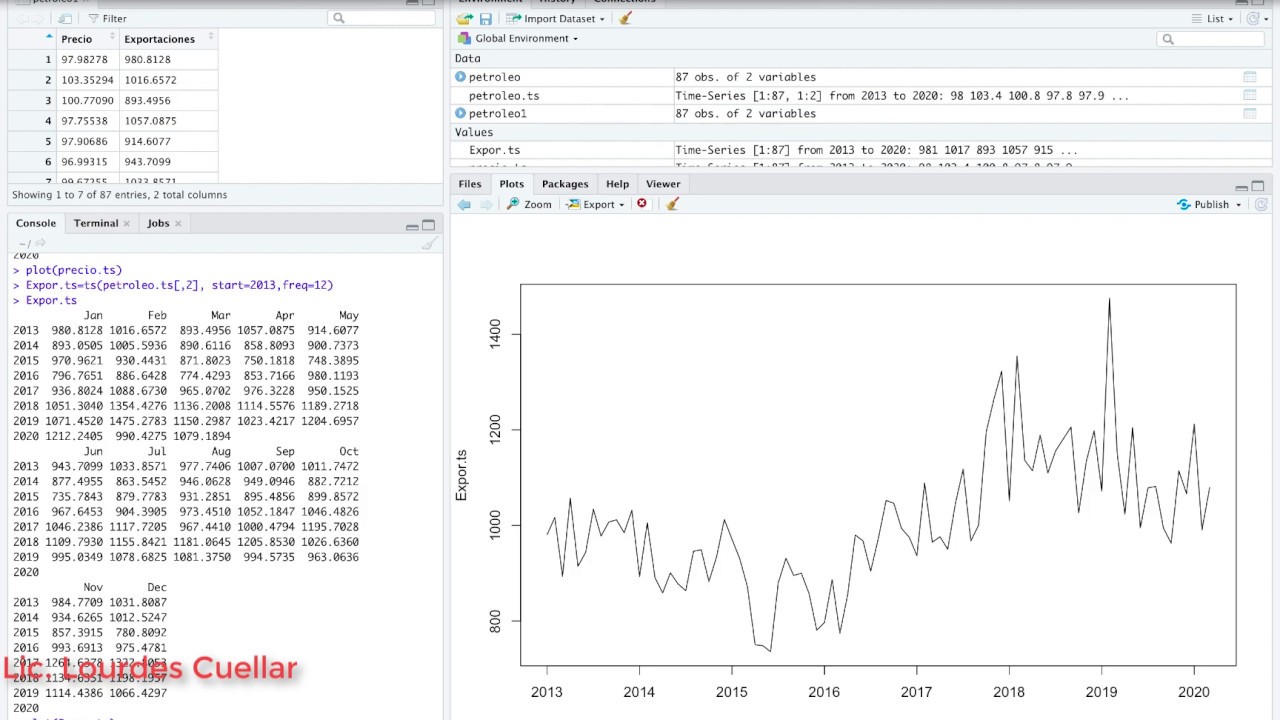Viewport: 1280px width, 720px height.
Task: Click the load workspace folder icon
Action: pos(465,19)
